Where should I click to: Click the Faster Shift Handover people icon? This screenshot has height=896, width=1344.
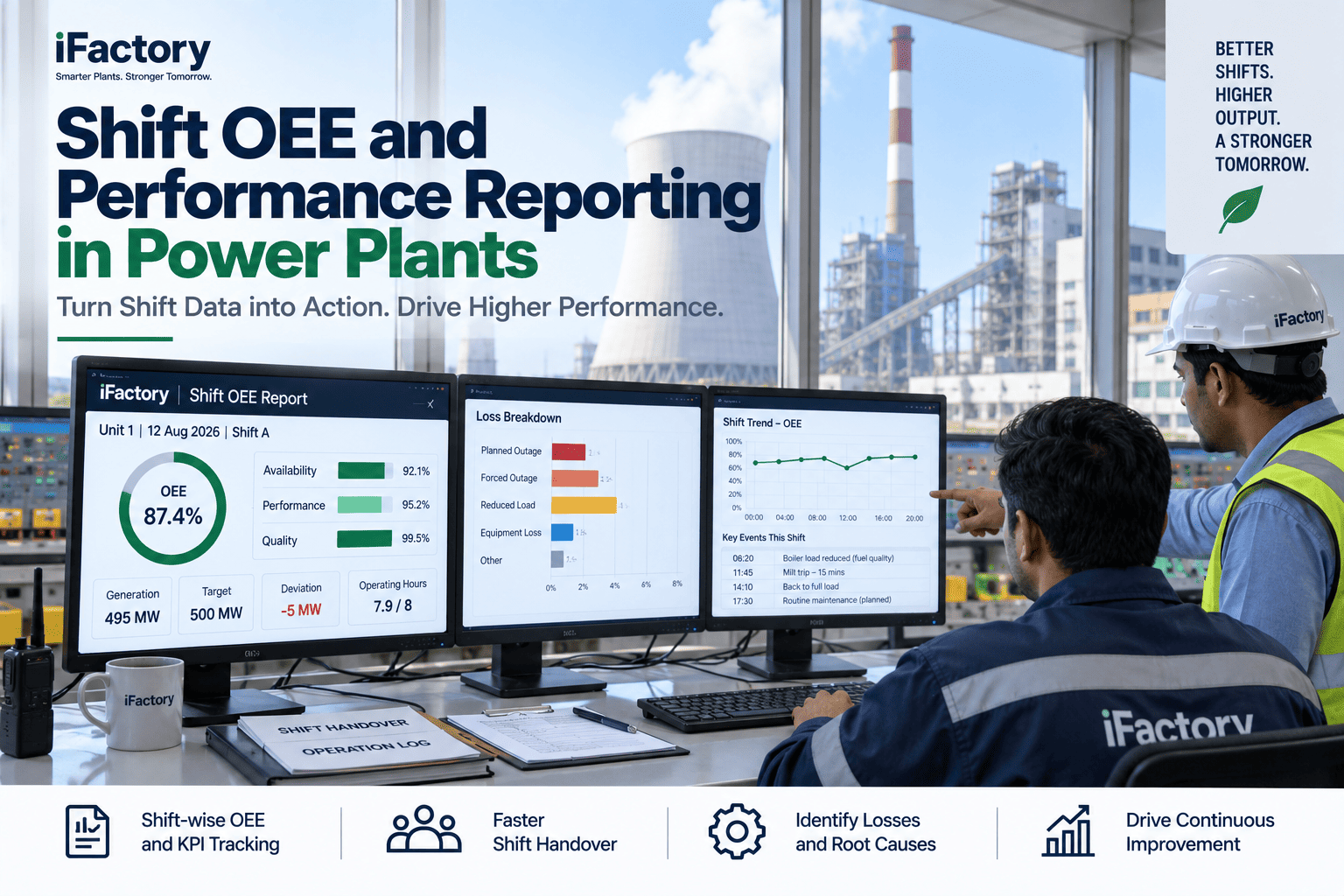click(x=423, y=829)
